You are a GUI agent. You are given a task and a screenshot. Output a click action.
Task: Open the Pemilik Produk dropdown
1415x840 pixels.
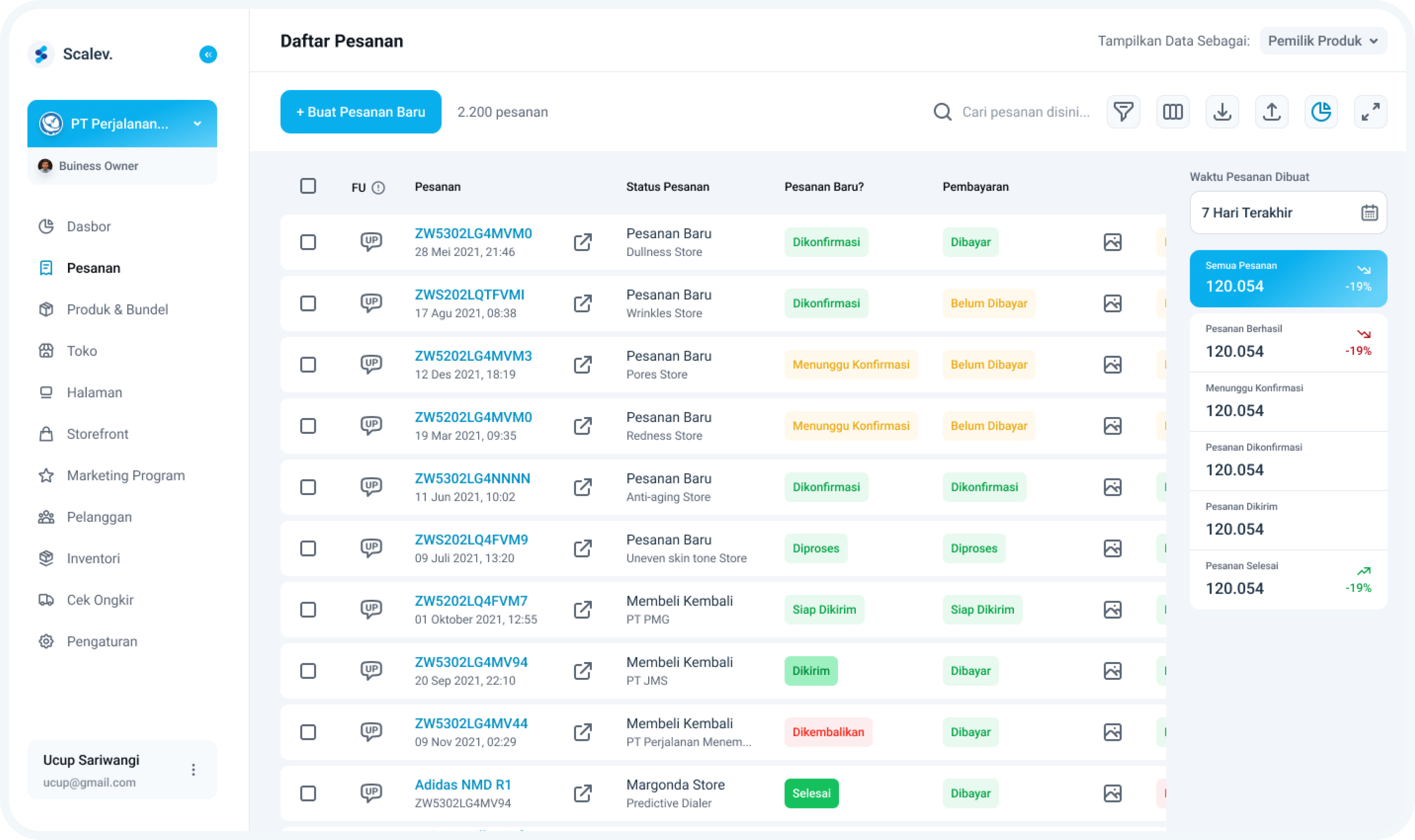point(1323,41)
